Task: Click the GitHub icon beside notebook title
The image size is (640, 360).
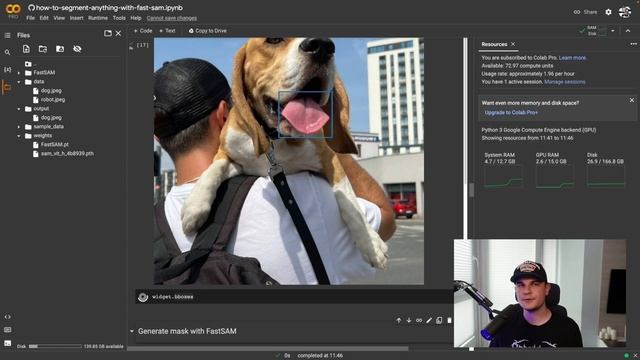Action: (x=31, y=8)
